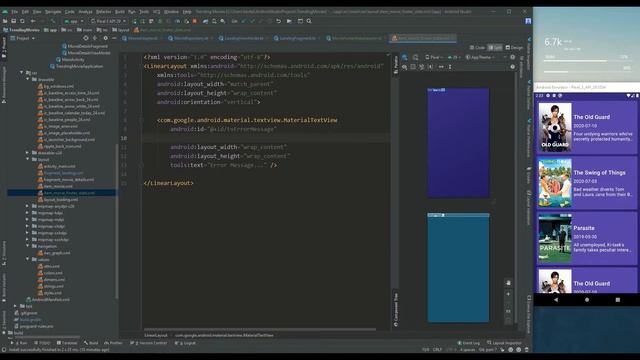Adjust the upper slider below 6.7k overlay
Screen dimensions: 640x360
tap(587, 61)
